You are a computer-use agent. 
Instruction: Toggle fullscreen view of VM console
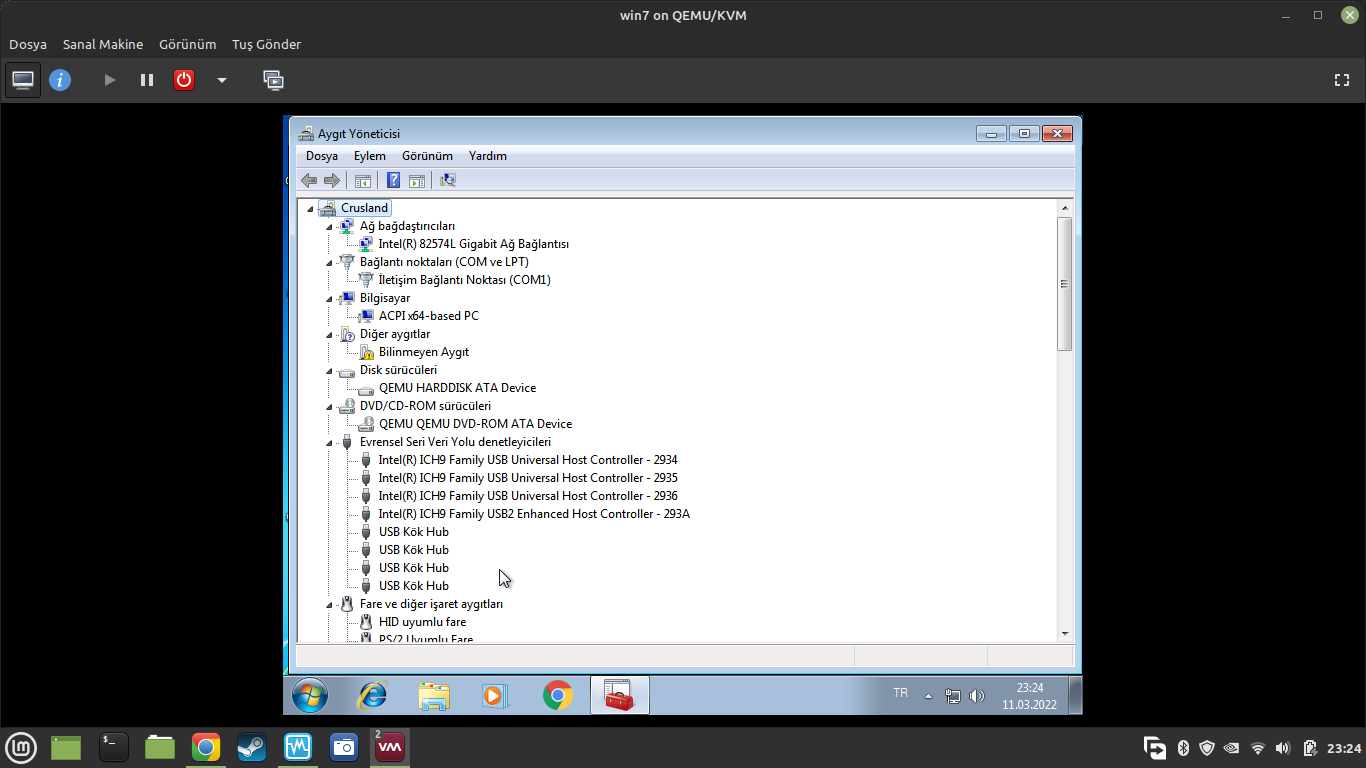coord(1343,80)
